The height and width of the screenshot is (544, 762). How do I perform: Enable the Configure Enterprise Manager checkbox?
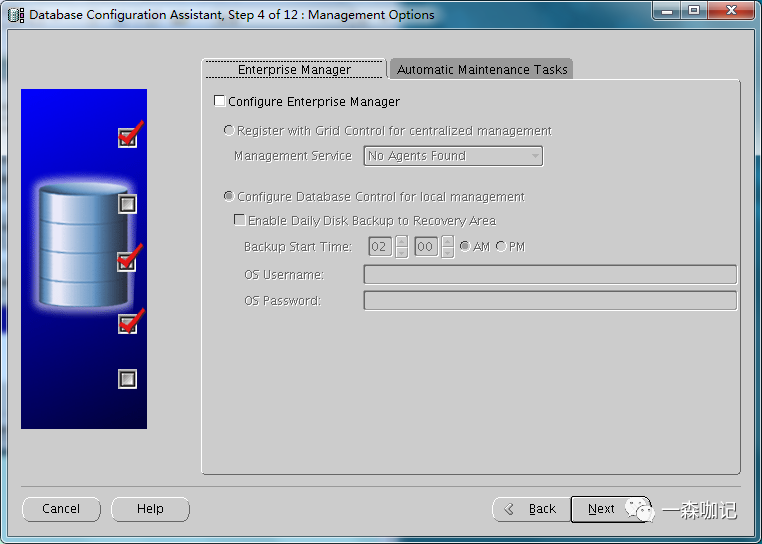[219, 101]
